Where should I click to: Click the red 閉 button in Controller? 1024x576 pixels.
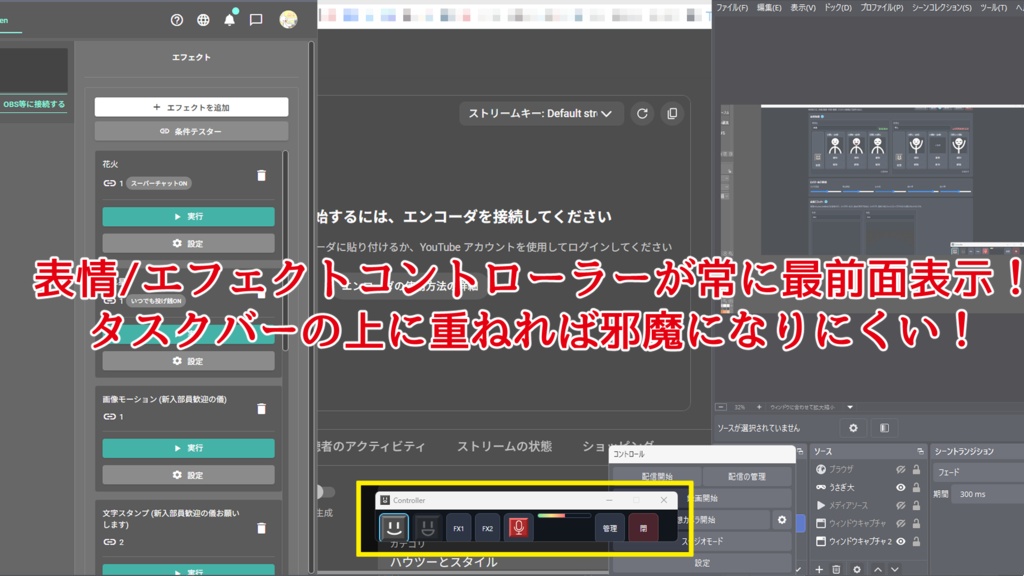[643, 528]
